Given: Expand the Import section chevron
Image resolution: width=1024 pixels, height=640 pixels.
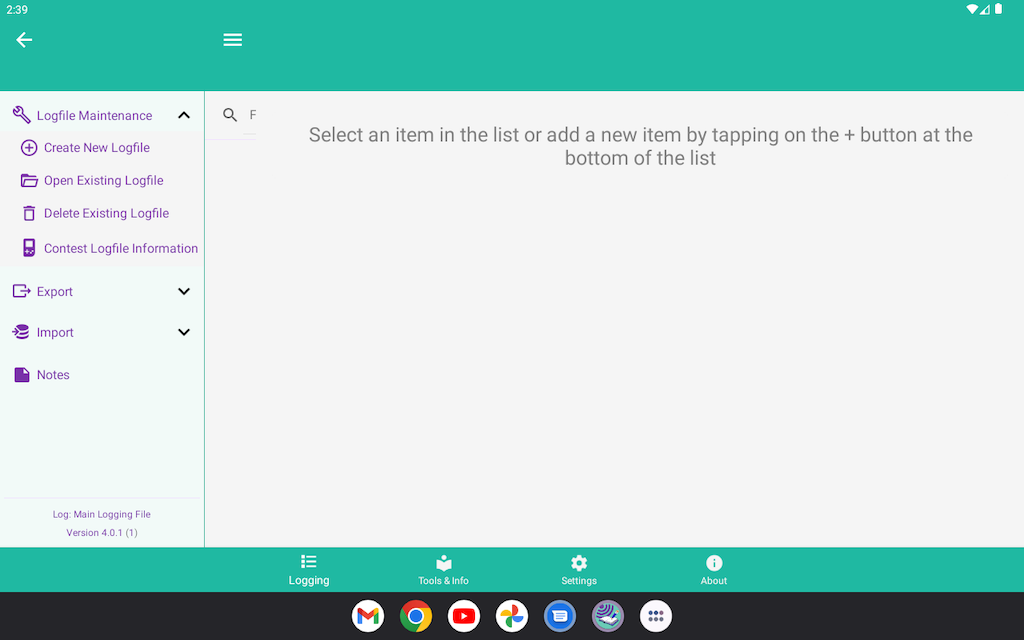Looking at the screenshot, I should (184, 332).
